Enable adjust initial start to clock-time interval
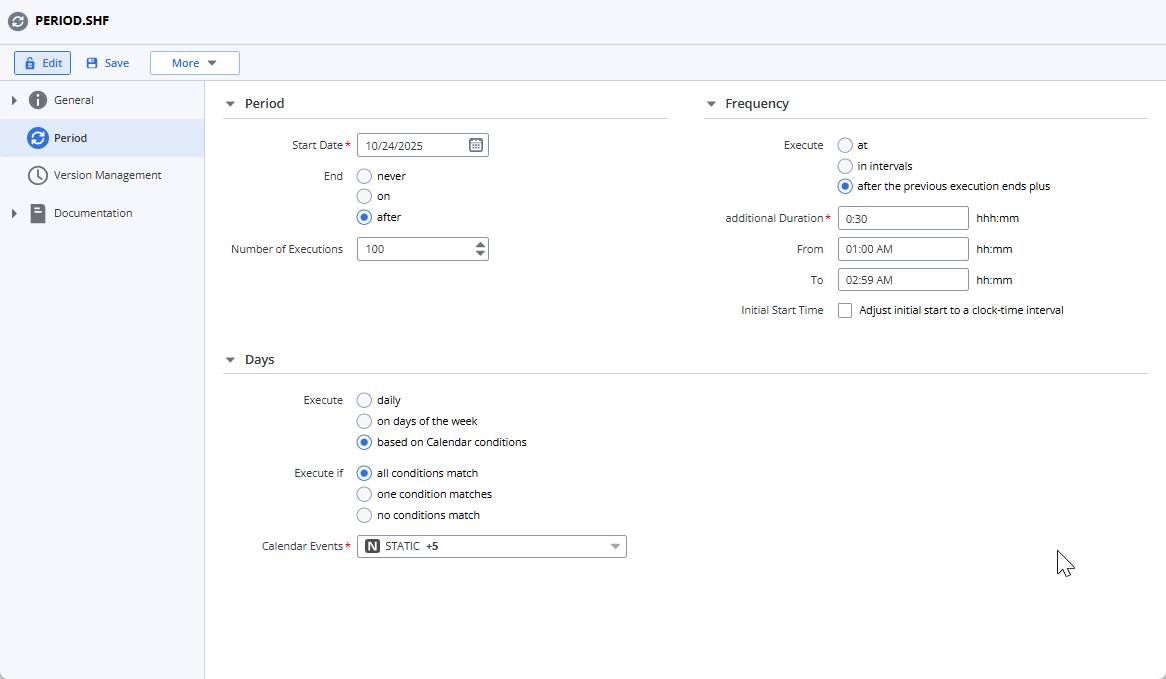Viewport: 1166px width, 679px height. coord(845,310)
